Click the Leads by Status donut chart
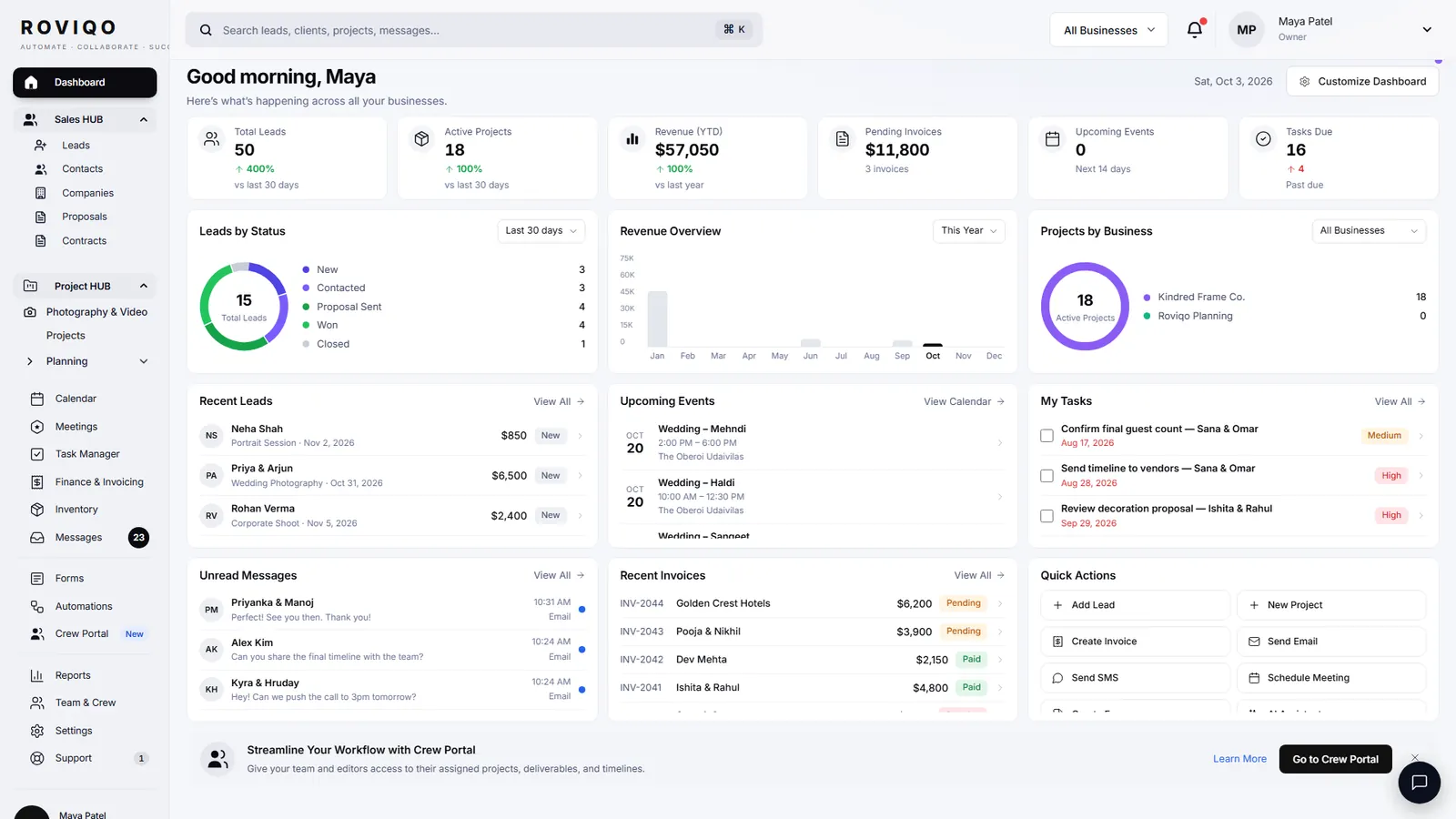The width and height of the screenshot is (1456, 819). point(244,307)
